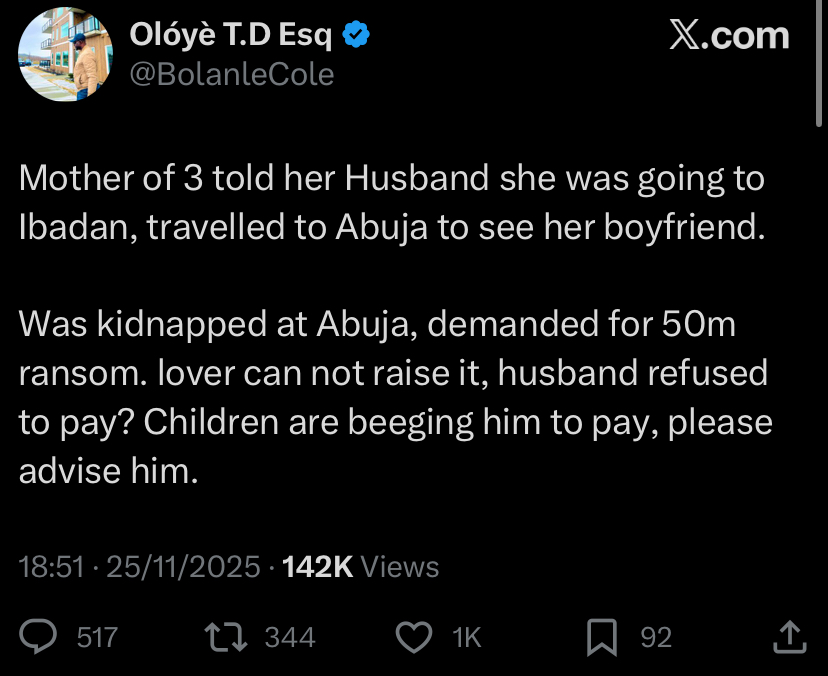Select the heart icon to unlike later

coord(413,636)
